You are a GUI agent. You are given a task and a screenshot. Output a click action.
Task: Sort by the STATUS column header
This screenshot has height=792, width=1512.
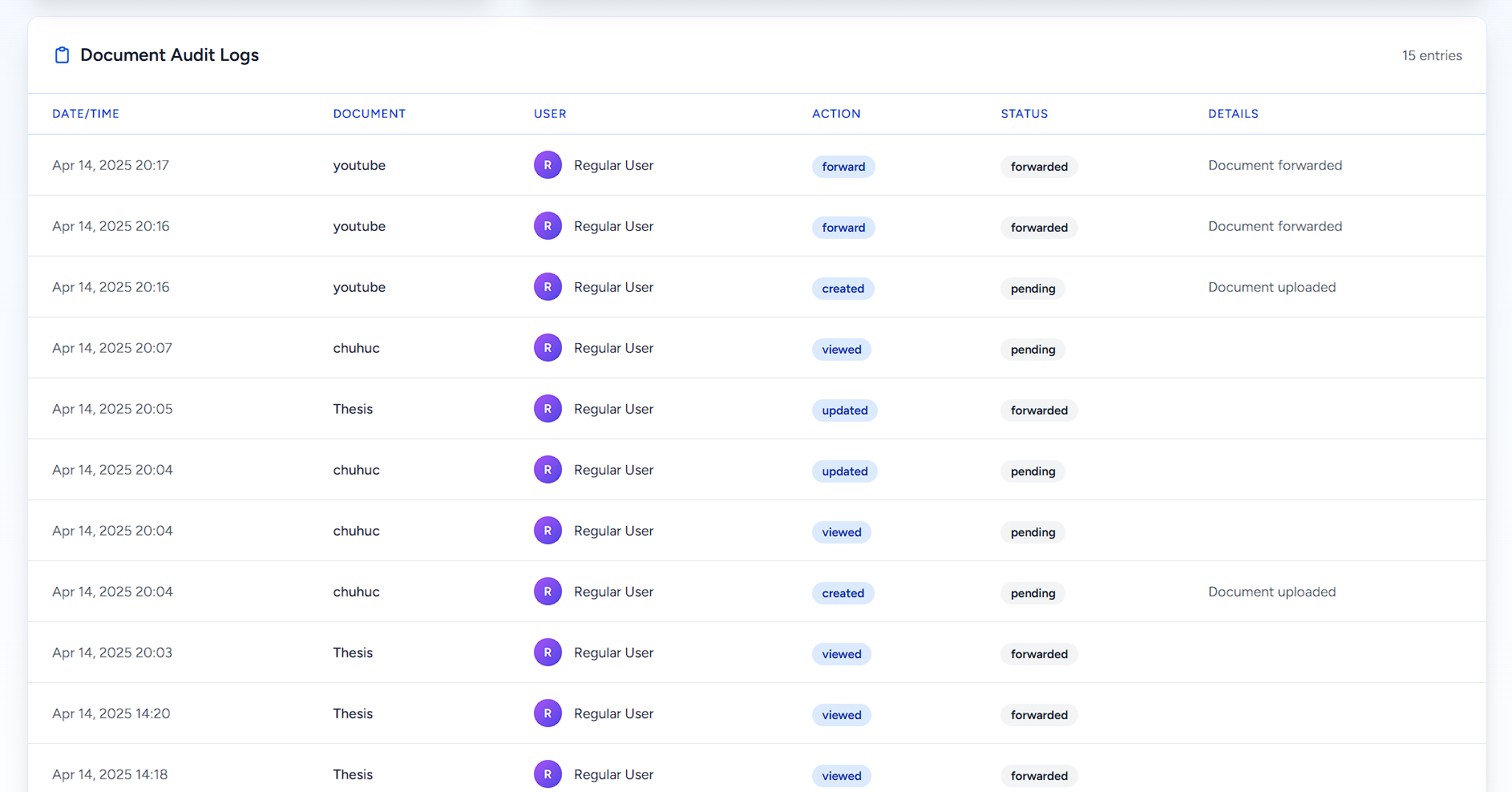1024,114
